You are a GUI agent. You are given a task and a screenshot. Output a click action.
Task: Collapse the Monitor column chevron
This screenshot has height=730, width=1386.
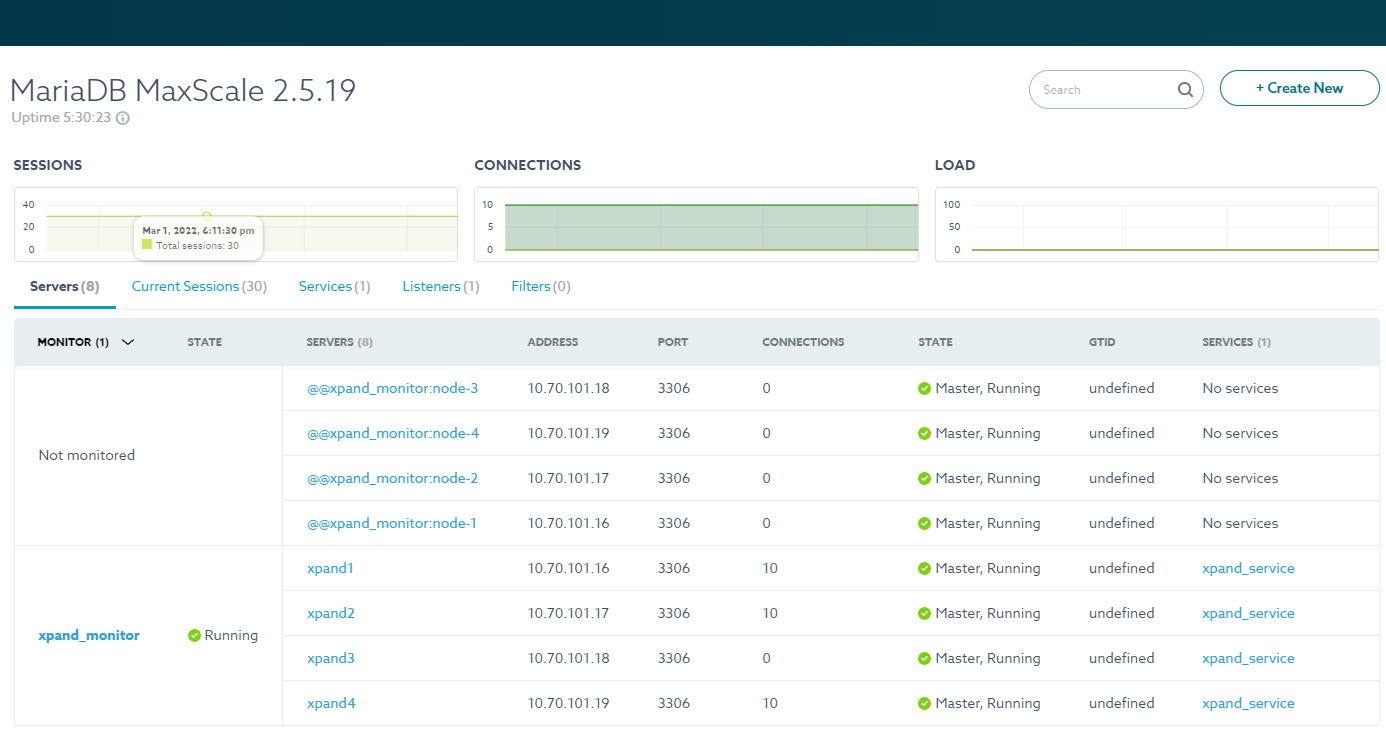(x=127, y=342)
